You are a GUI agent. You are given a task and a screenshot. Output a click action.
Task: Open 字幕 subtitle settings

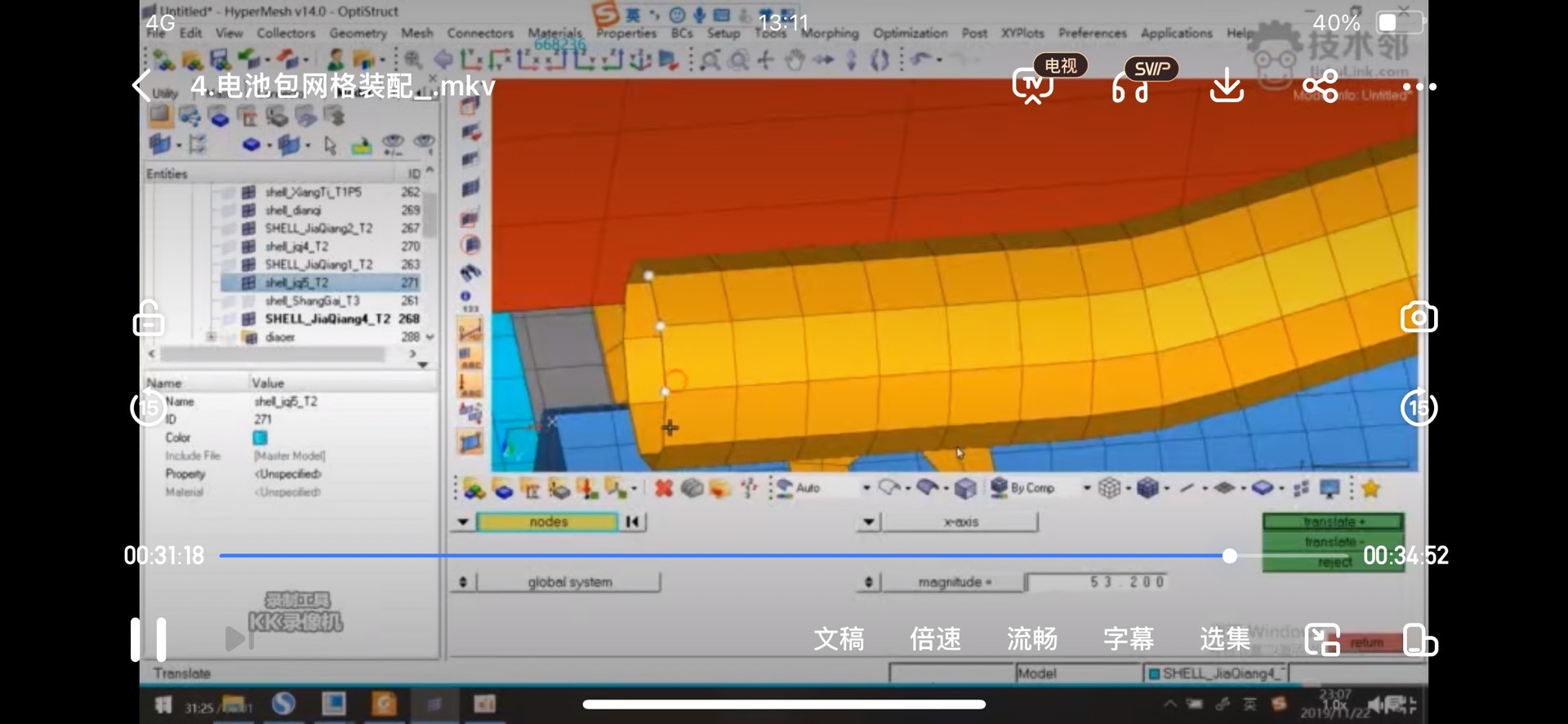(x=1128, y=638)
